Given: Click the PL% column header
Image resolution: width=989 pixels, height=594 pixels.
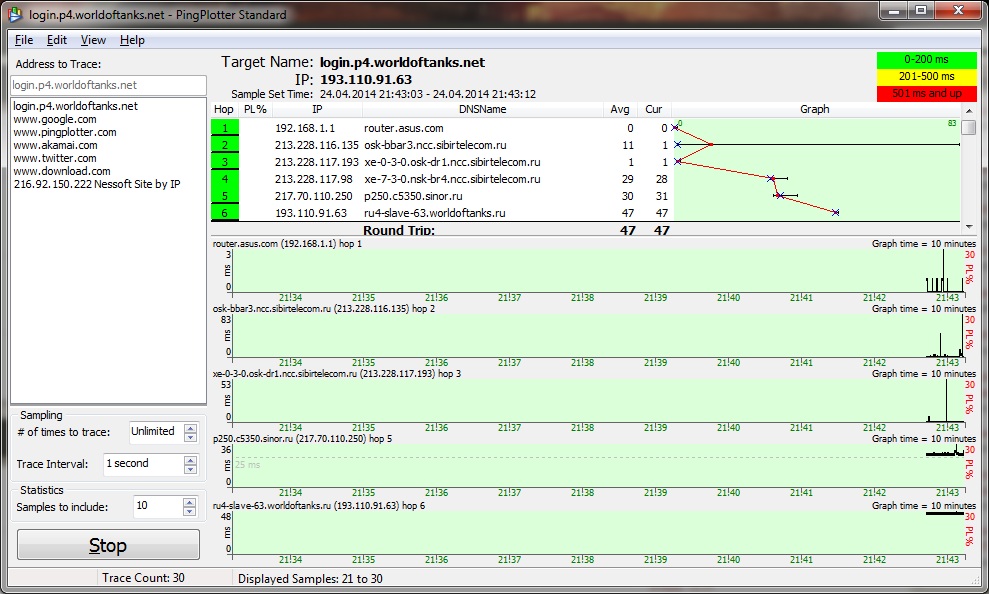Looking at the screenshot, I should pos(255,109).
